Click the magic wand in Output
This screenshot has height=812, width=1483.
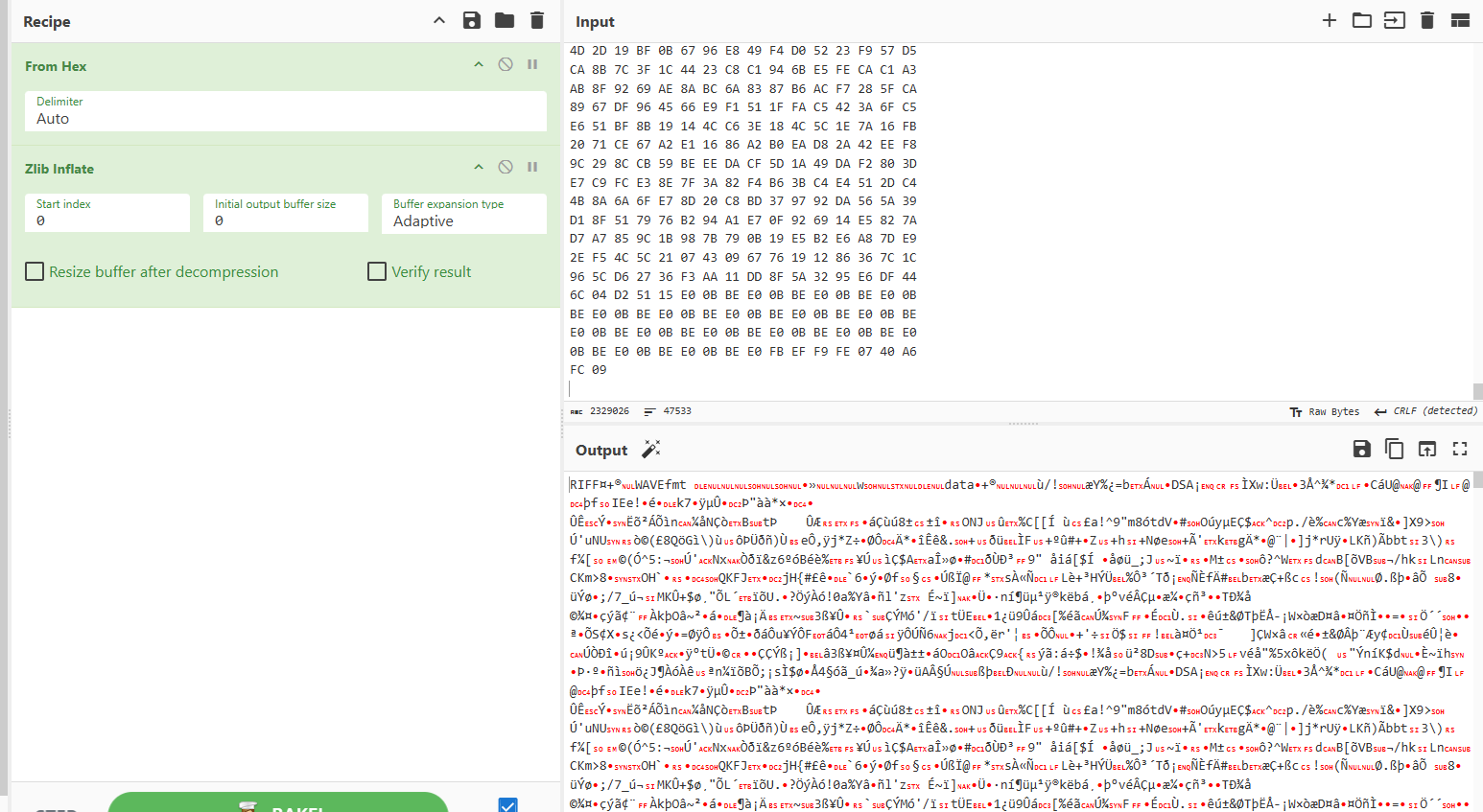tap(651, 450)
